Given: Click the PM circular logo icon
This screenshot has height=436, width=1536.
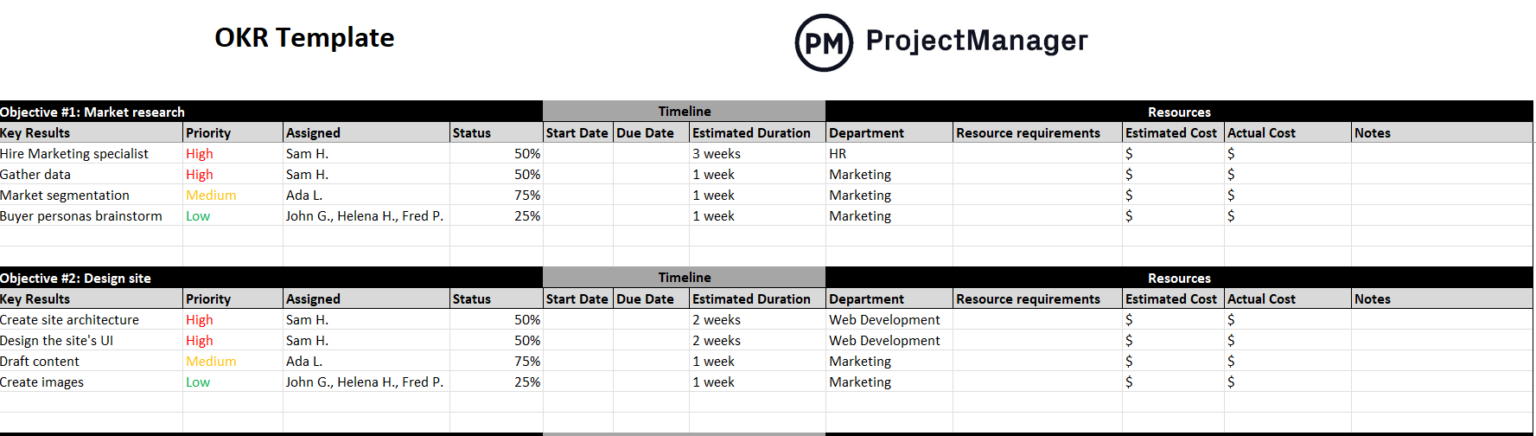Looking at the screenshot, I should [824, 42].
